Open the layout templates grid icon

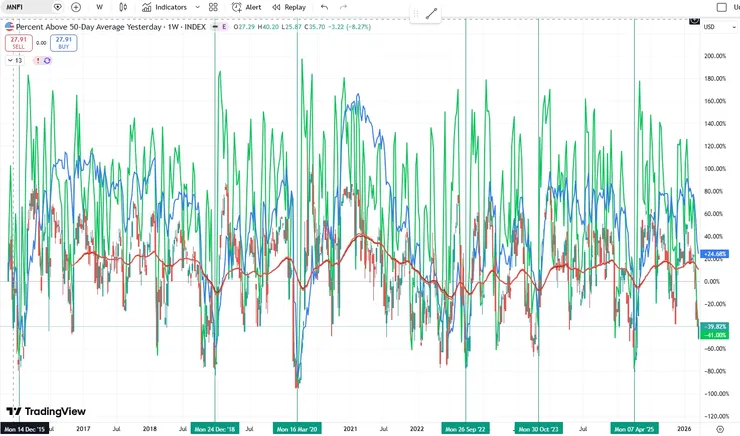tap(213, 7)
